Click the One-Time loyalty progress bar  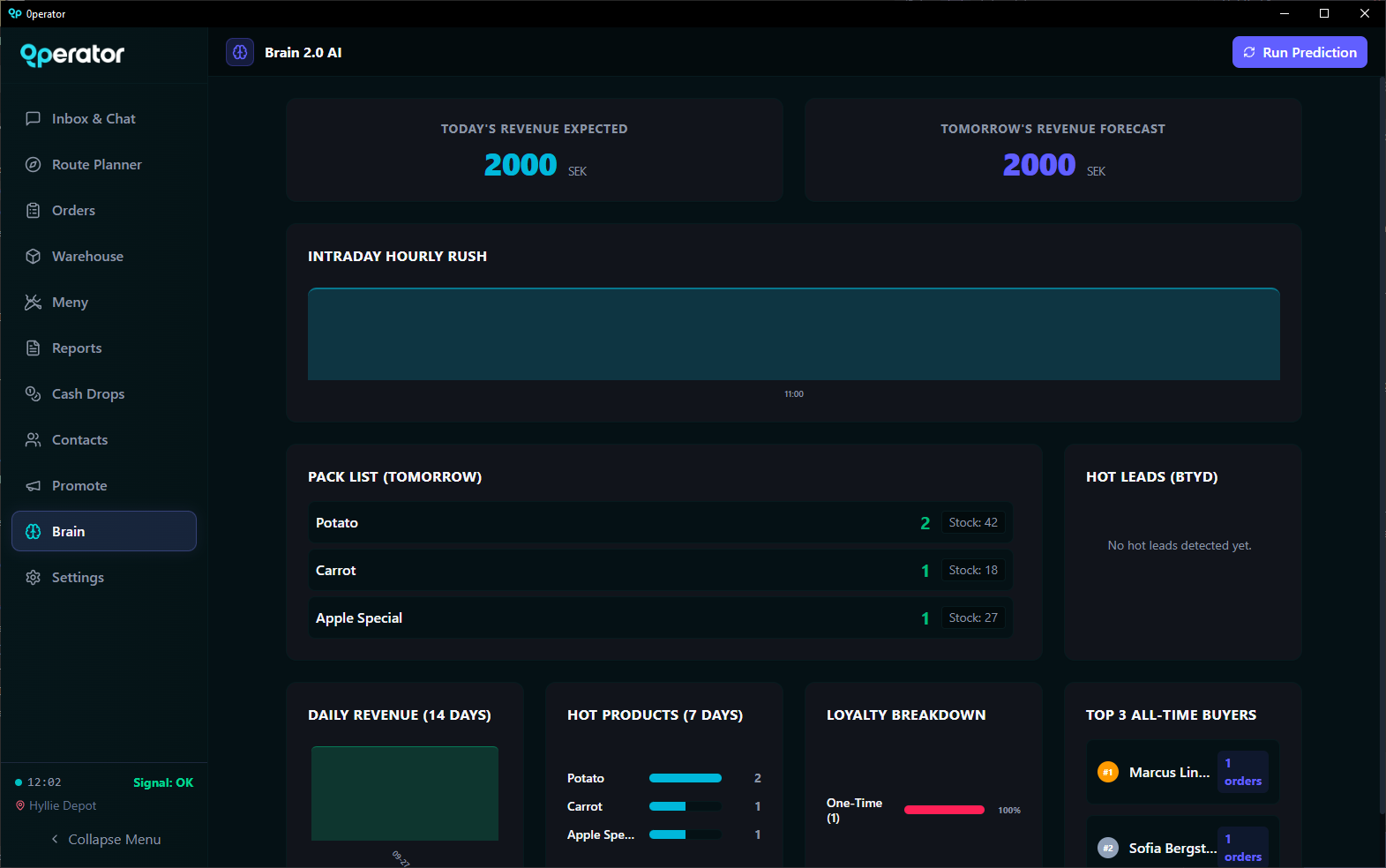[x=944, y=810]
